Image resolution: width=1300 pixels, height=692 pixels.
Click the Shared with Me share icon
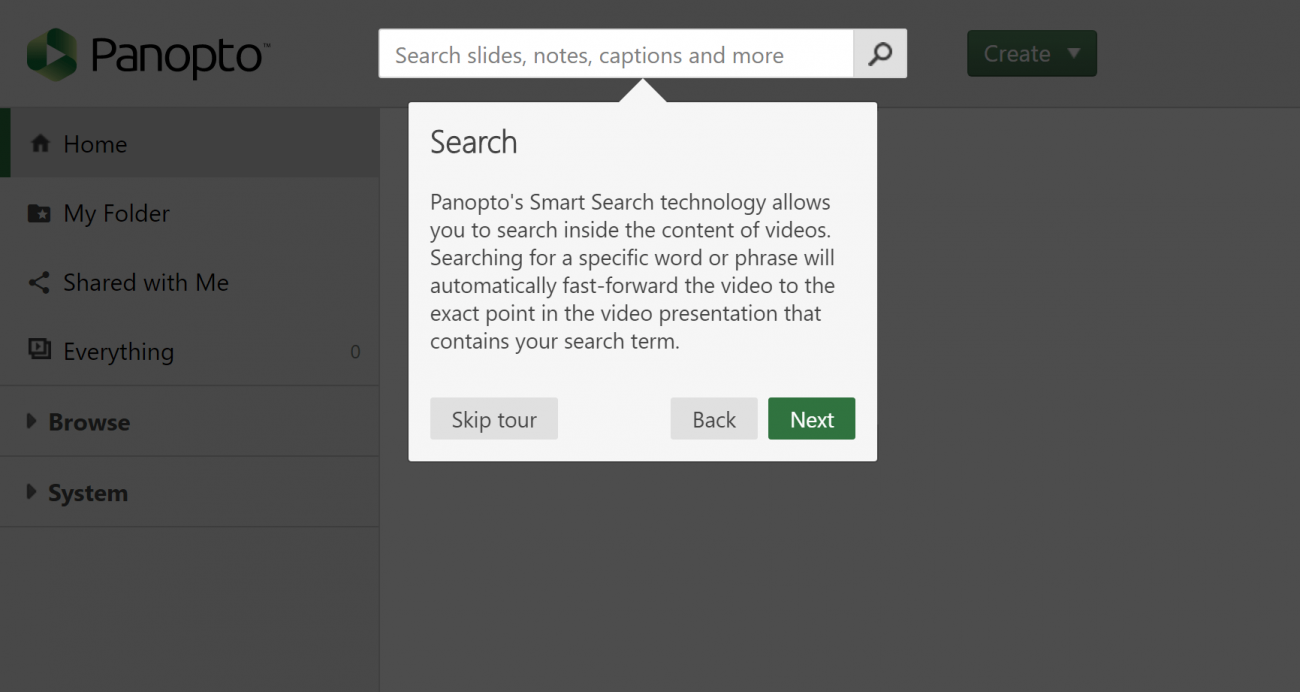point(40,283)
